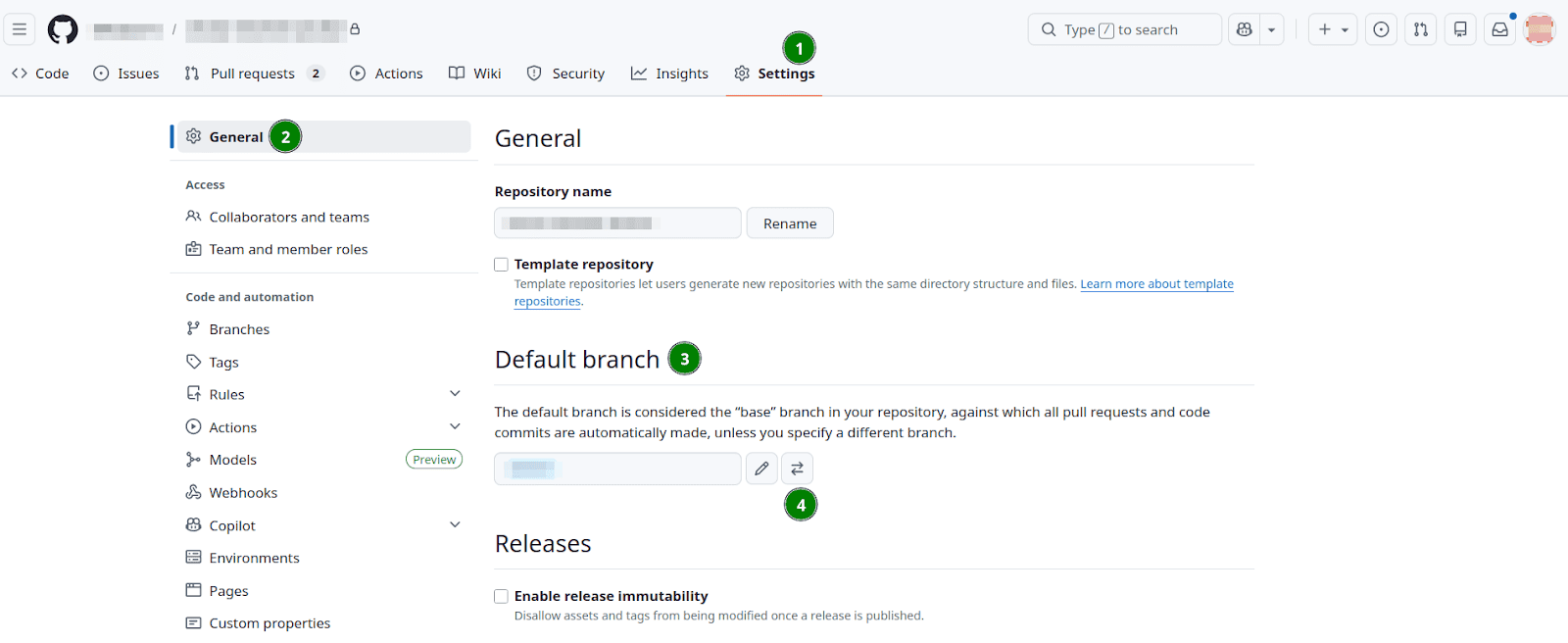Click the lock icon beside repository name
The width and height of the screenshot is (1568, 643).
tap(355, 29)
